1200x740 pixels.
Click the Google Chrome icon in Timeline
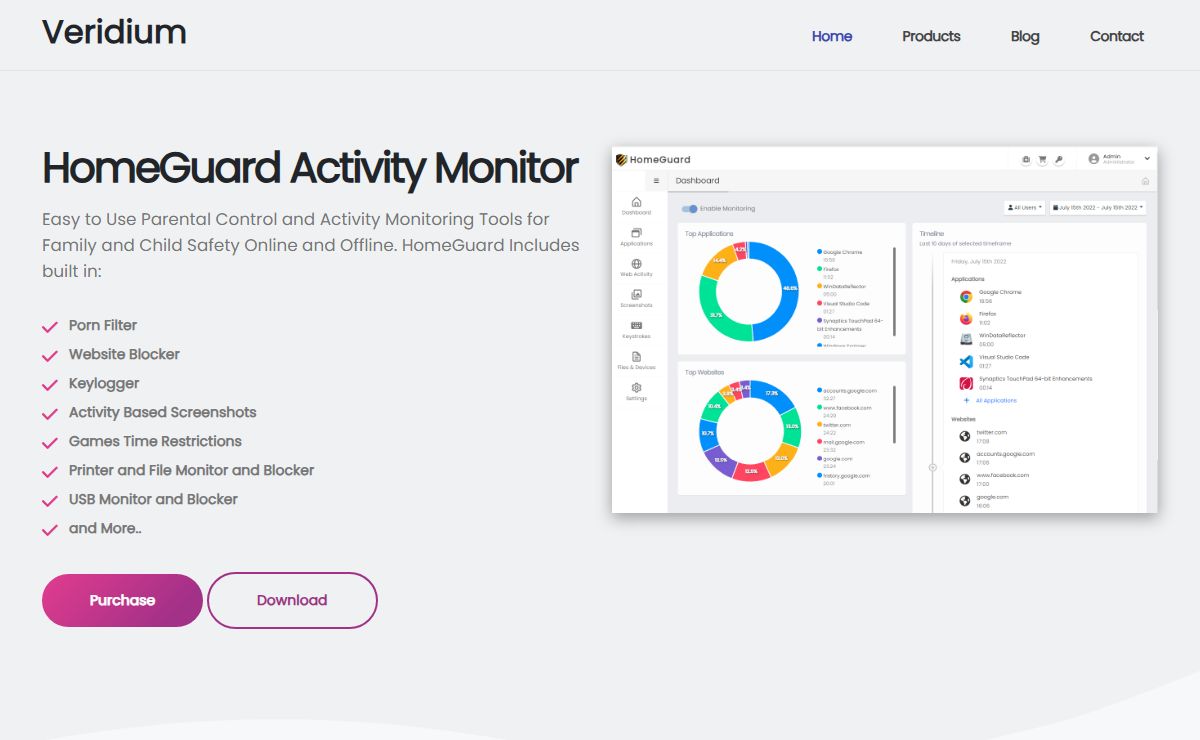tap(966, 296)
